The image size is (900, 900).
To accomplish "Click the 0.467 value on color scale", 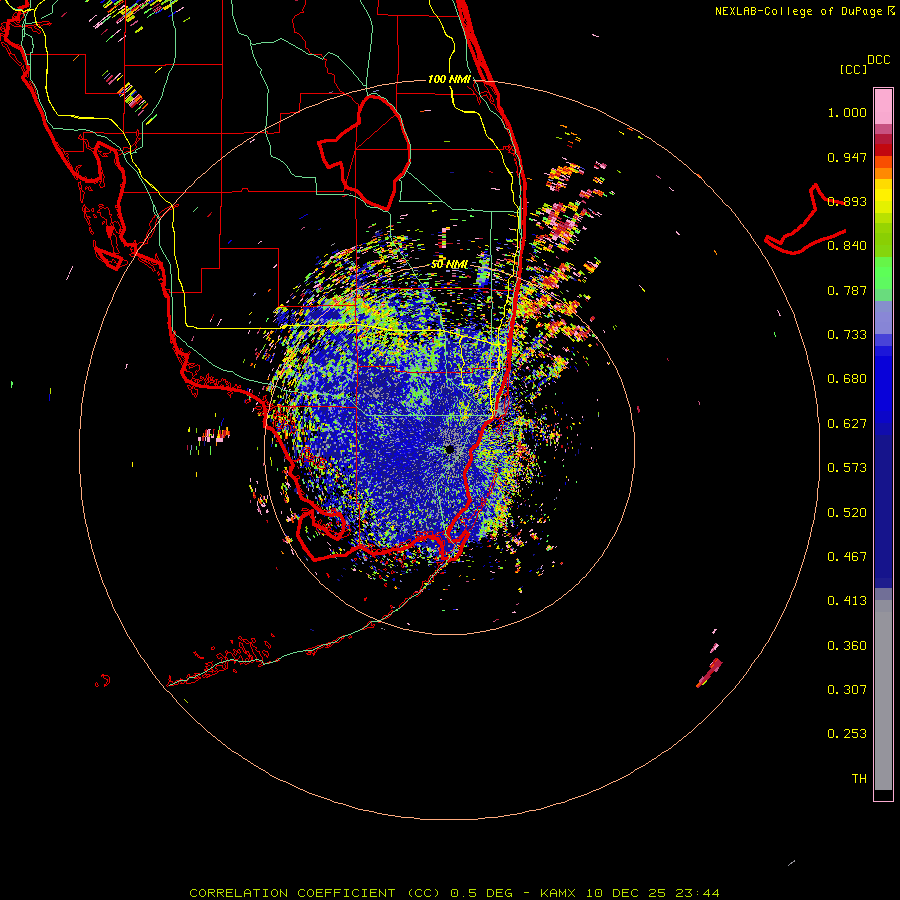I will pos(847,557).
